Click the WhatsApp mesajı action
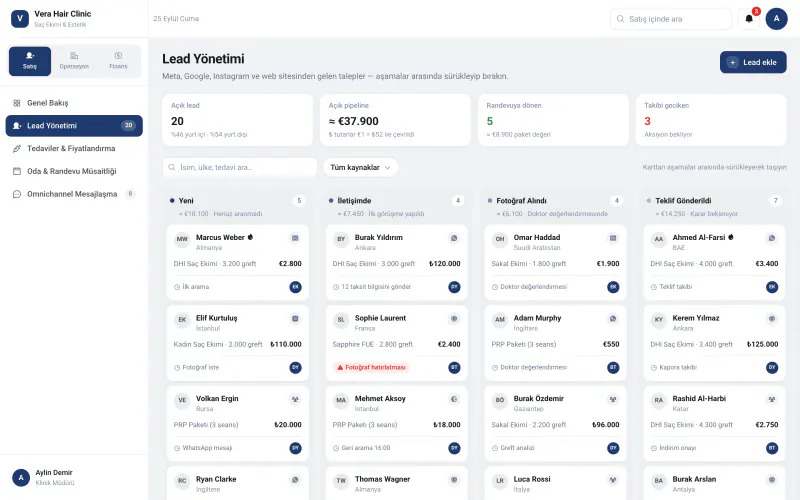This screenshot has width=800, height=500. click(x=203, y=448)
